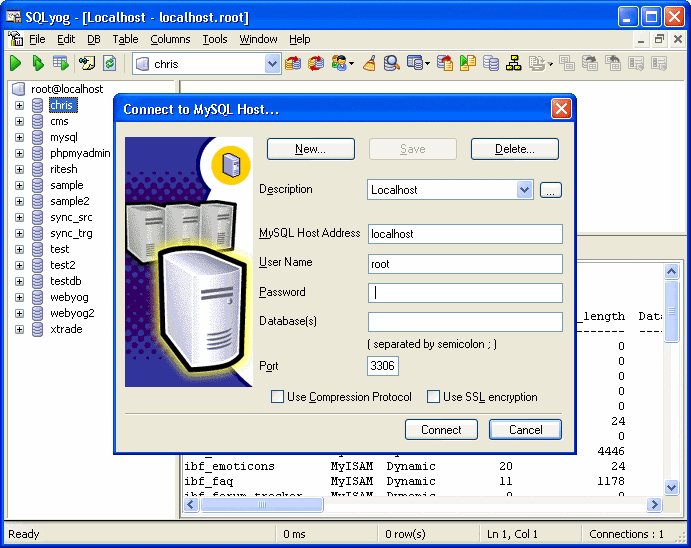Open the Tools menu
Image resolution: width=691 pixels, height=548 pixels.
(214, 39)
